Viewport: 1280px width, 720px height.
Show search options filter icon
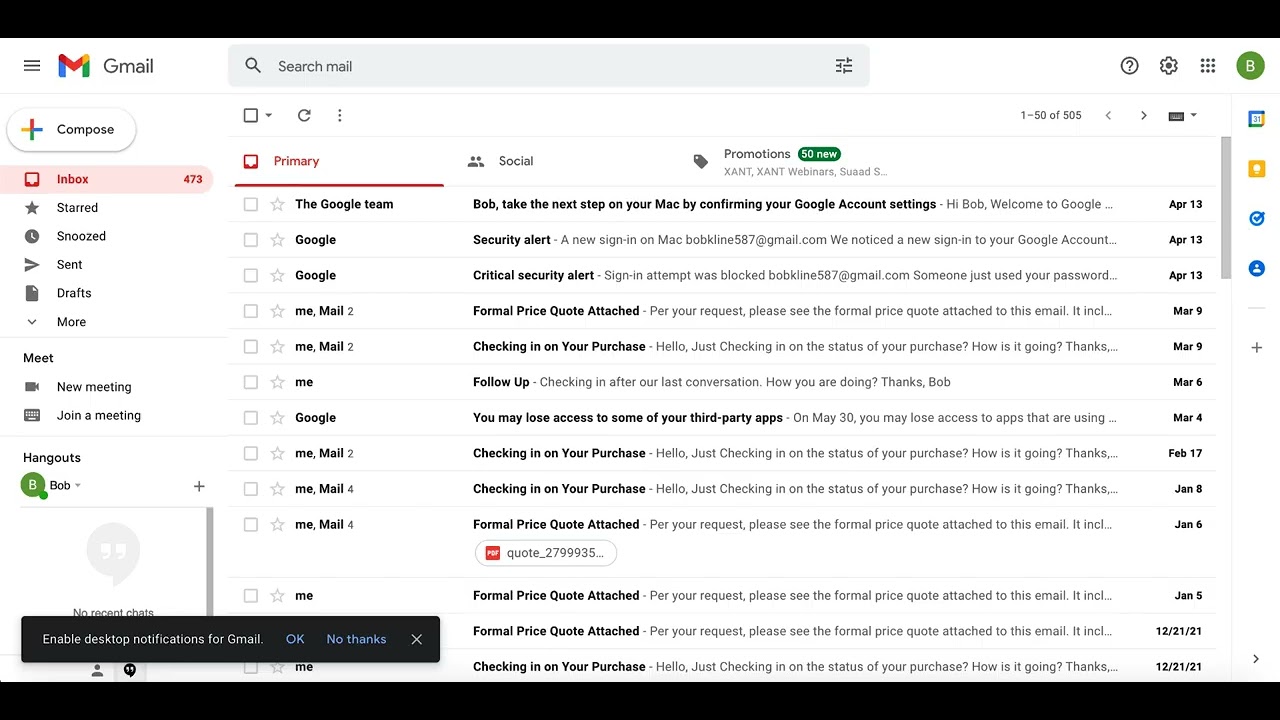click(844, 66)
